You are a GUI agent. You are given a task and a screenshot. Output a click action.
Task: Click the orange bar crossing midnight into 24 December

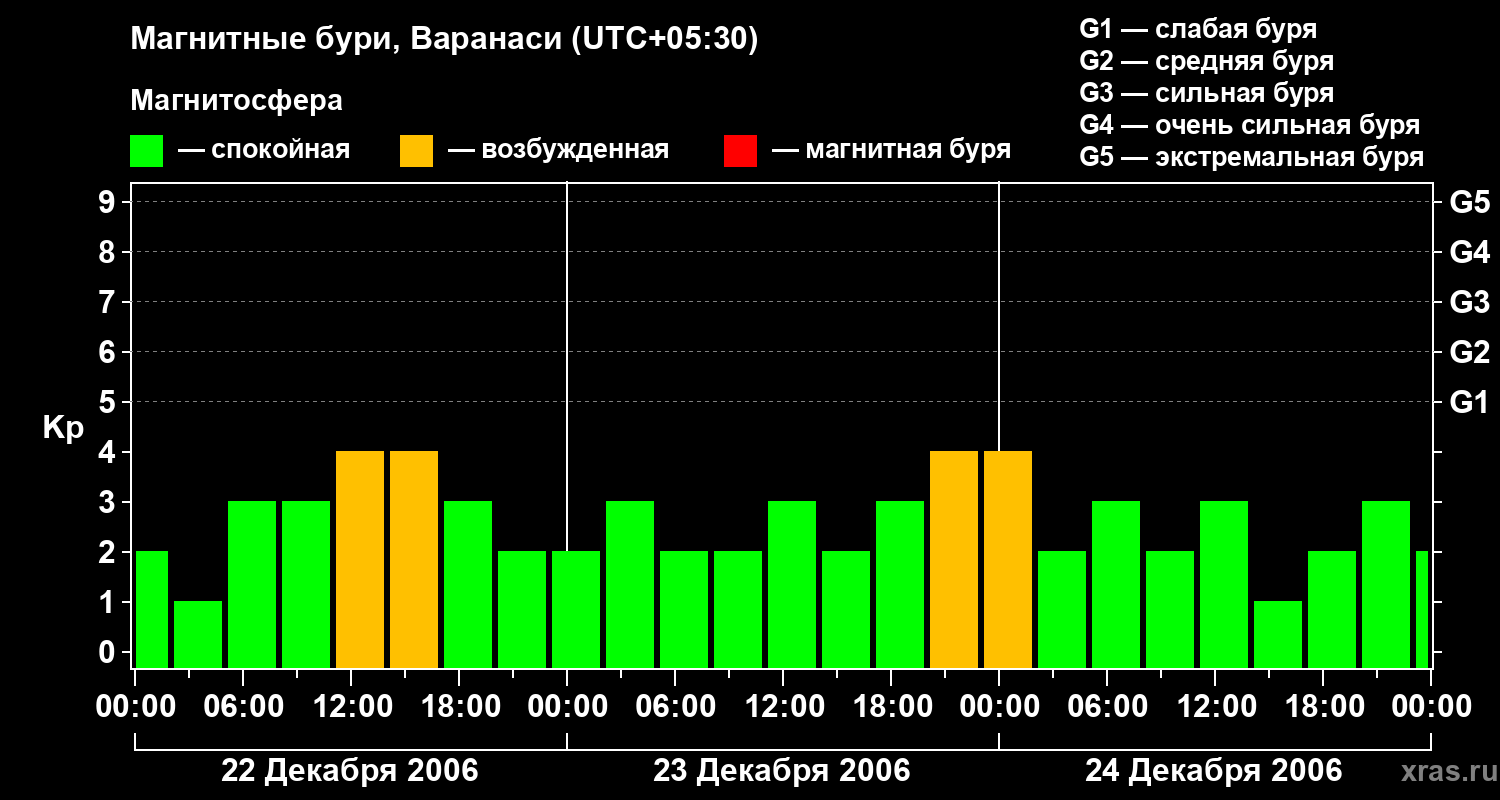(1008, 559)
